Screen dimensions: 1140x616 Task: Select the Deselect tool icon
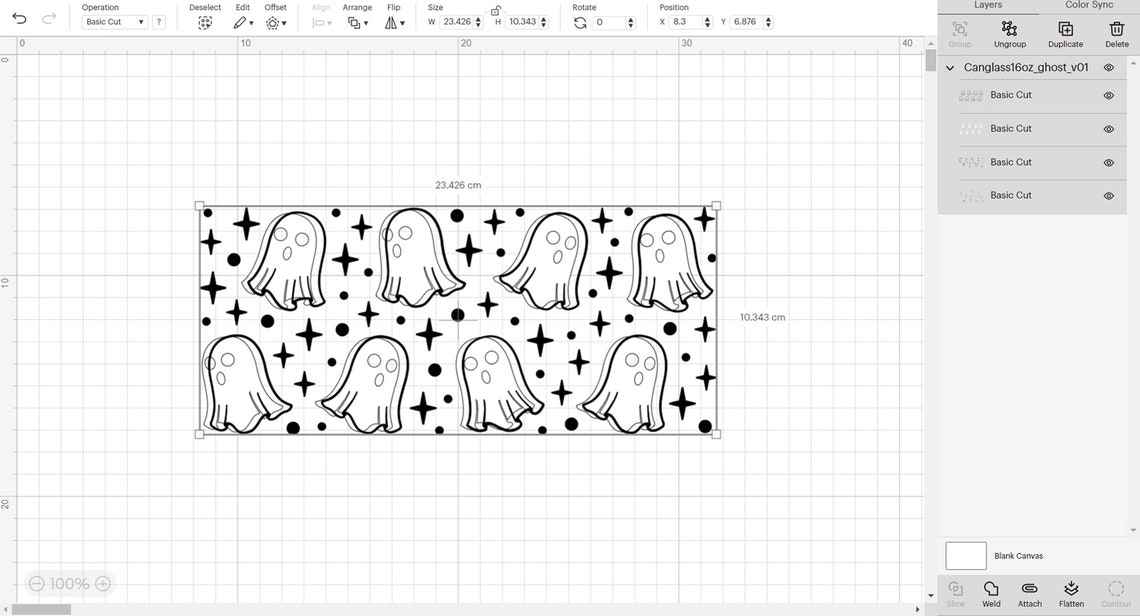tap(204, 22)
